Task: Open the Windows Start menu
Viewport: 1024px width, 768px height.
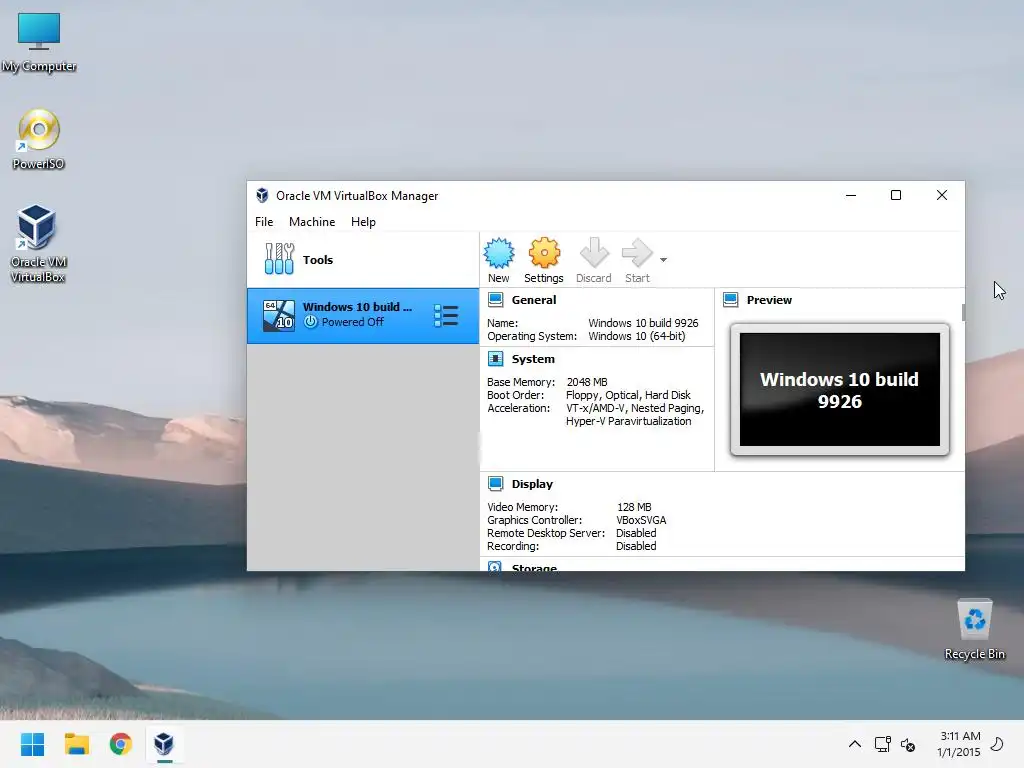Action: pos(32,744)
